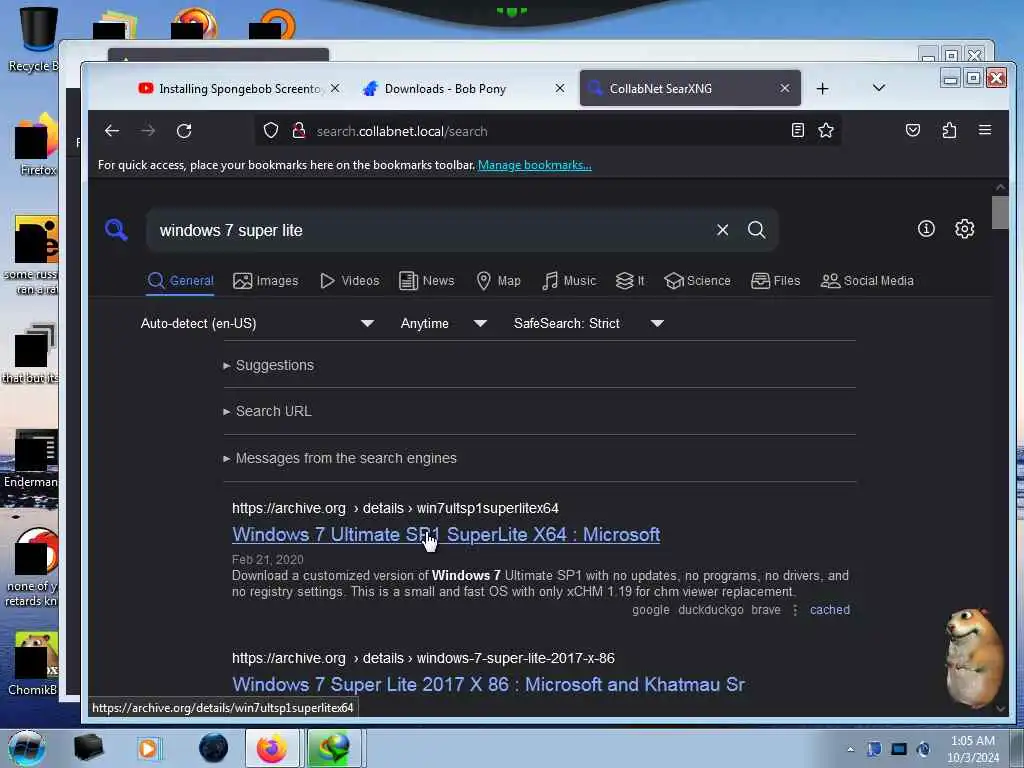Open the first result's three-dot options
Screen dimensions: 1024x768
pos(795,610)
